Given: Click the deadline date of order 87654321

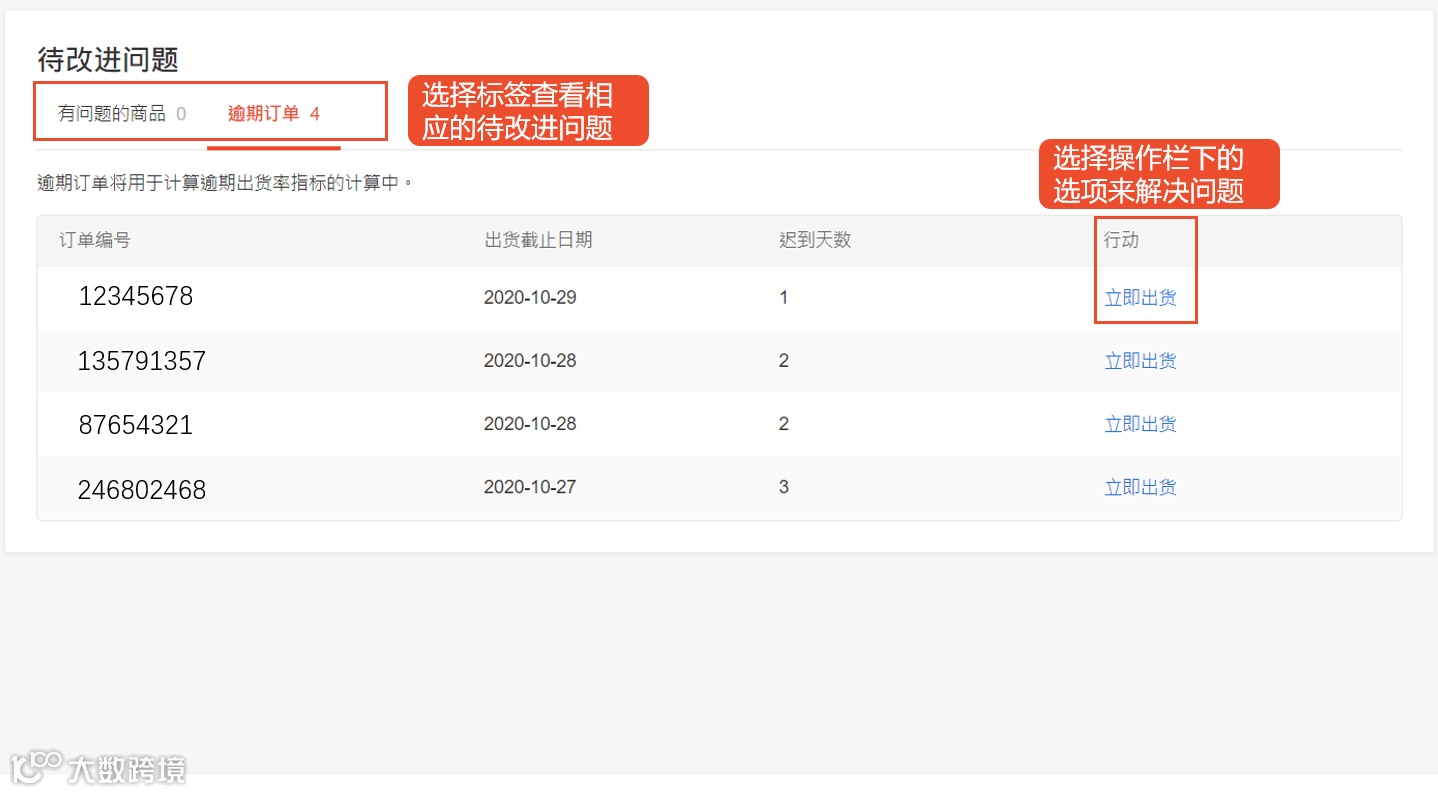Looking at the screenshot, I should [530, 424].
